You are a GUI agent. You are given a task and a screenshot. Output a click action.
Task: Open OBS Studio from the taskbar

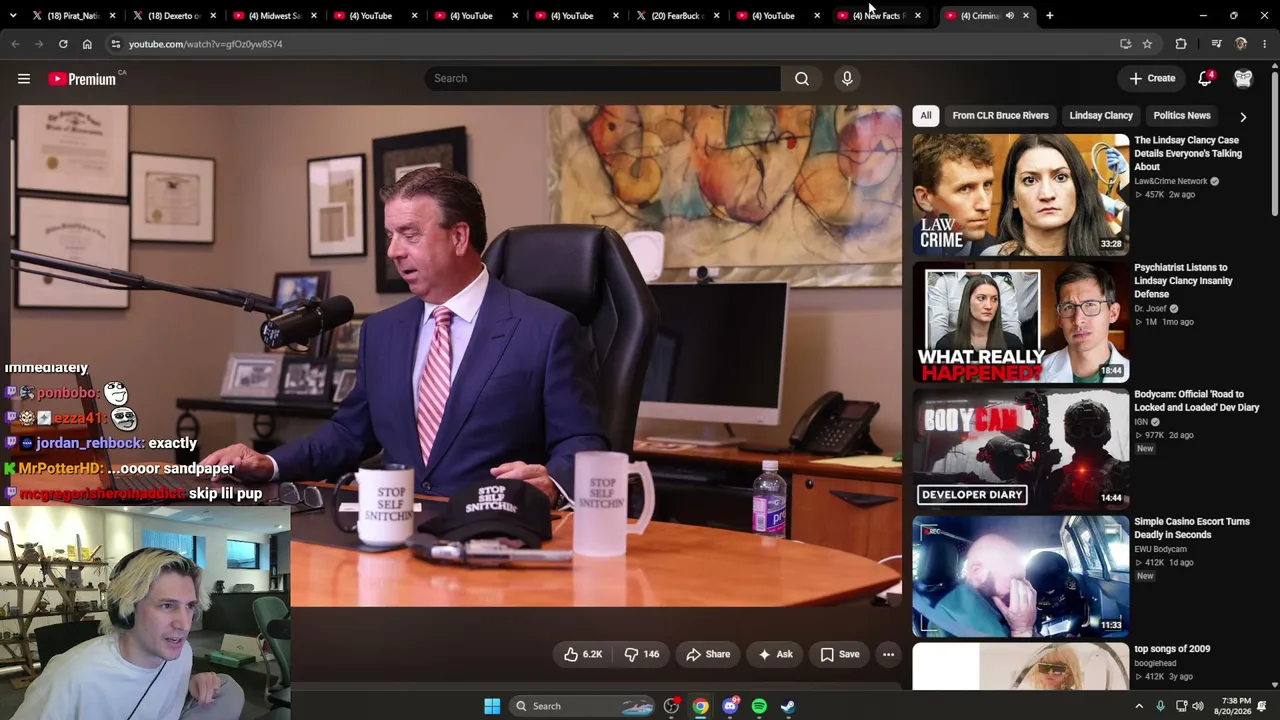pyautogui.click(x=671, y=706)
